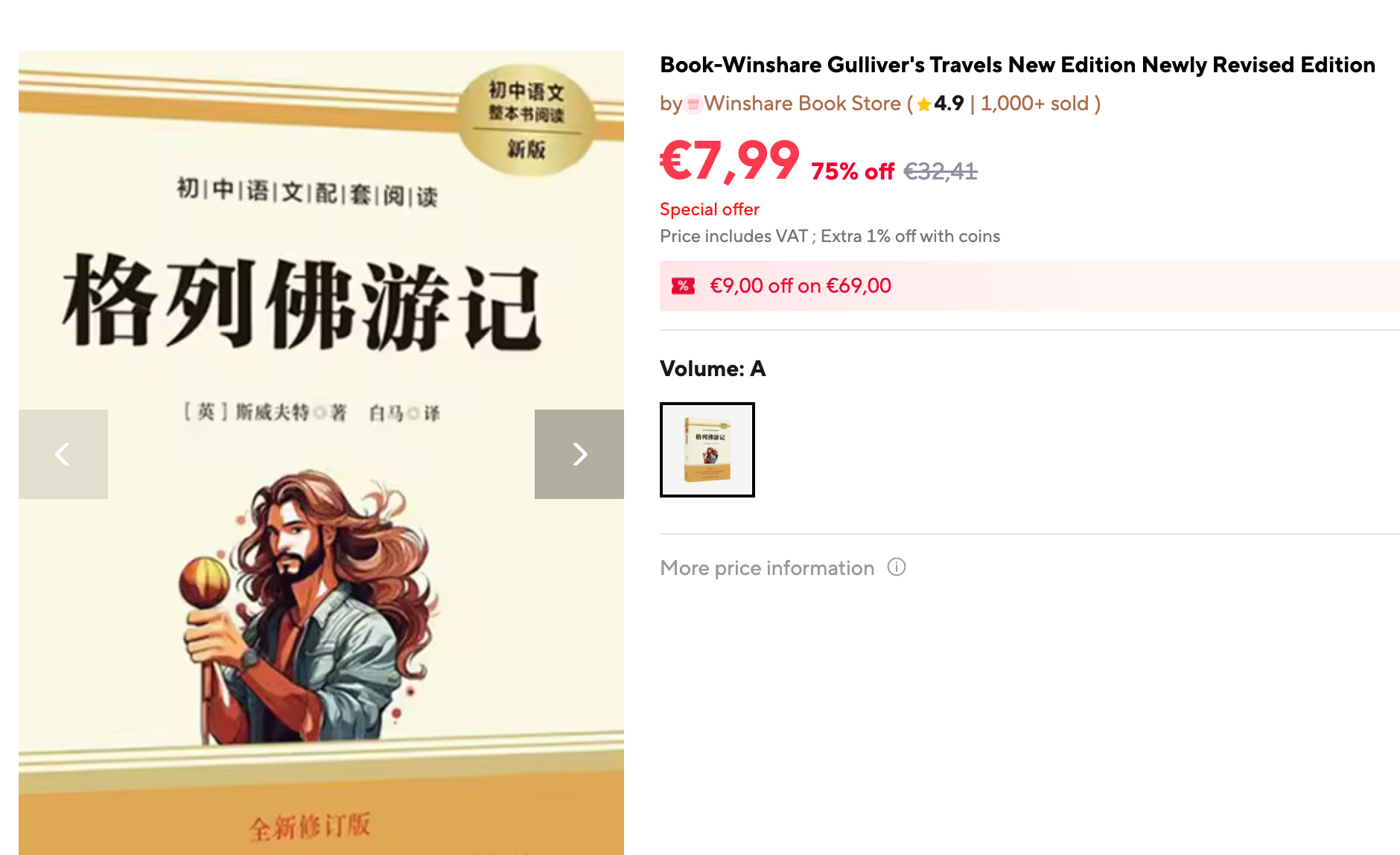Click the Extra 1% off with coins note
The width and height of the screenshot is (1400, 855).
[x=910, y=236]
